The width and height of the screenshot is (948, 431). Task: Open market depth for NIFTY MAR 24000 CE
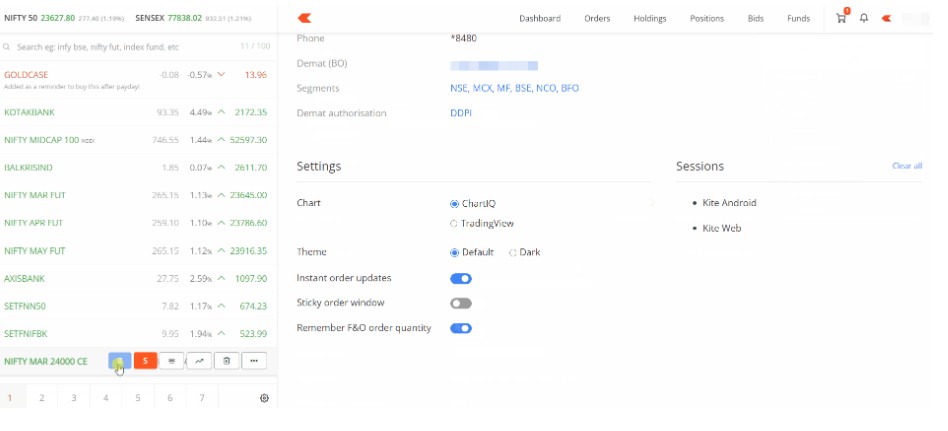tap(172, 361)
